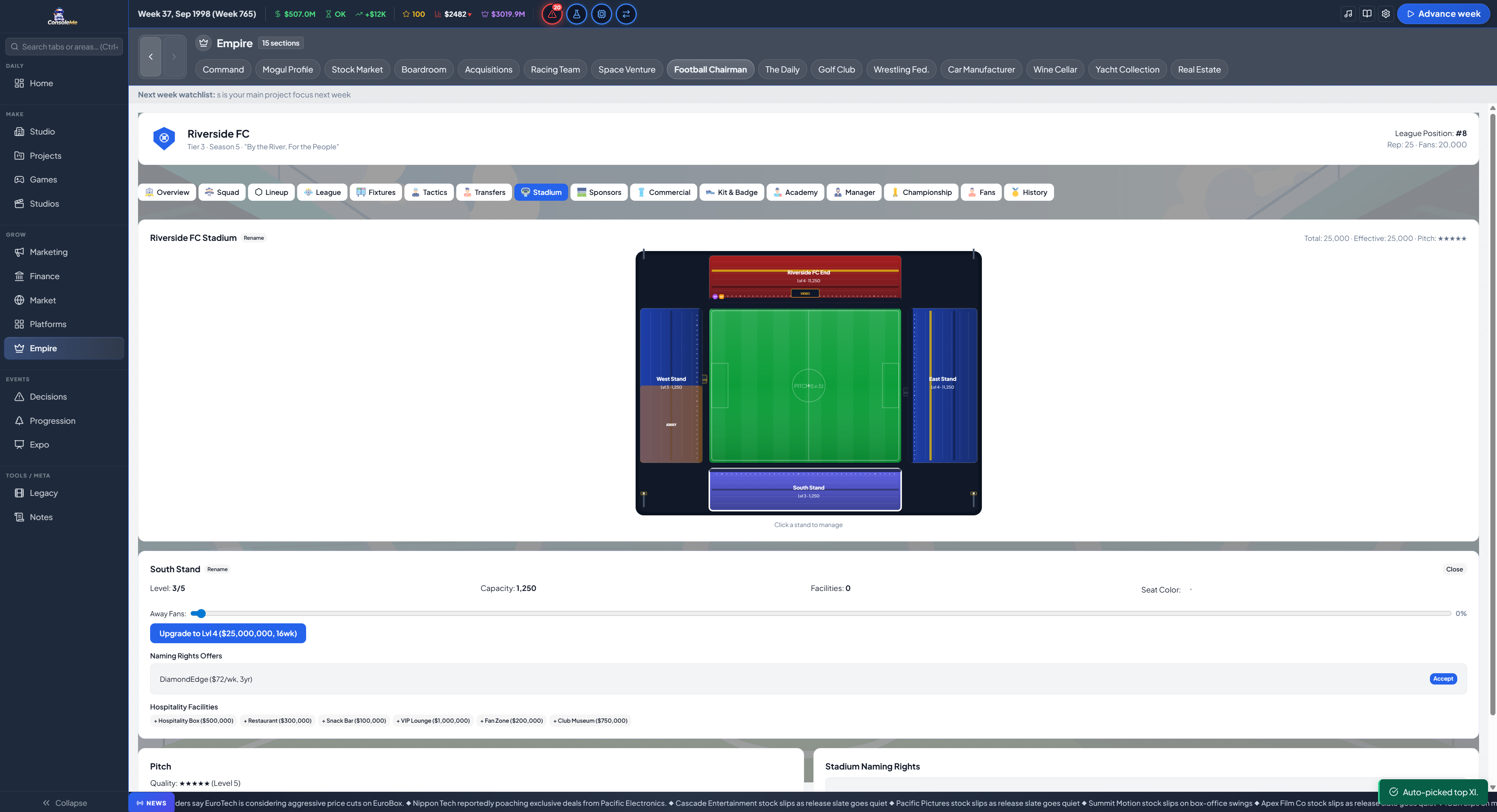Image resolution: width=1497 pixels, height=812 pixels.
Task: Accept the DiamondEdge naming rights offer
Action: click(x=1443, y=679)
